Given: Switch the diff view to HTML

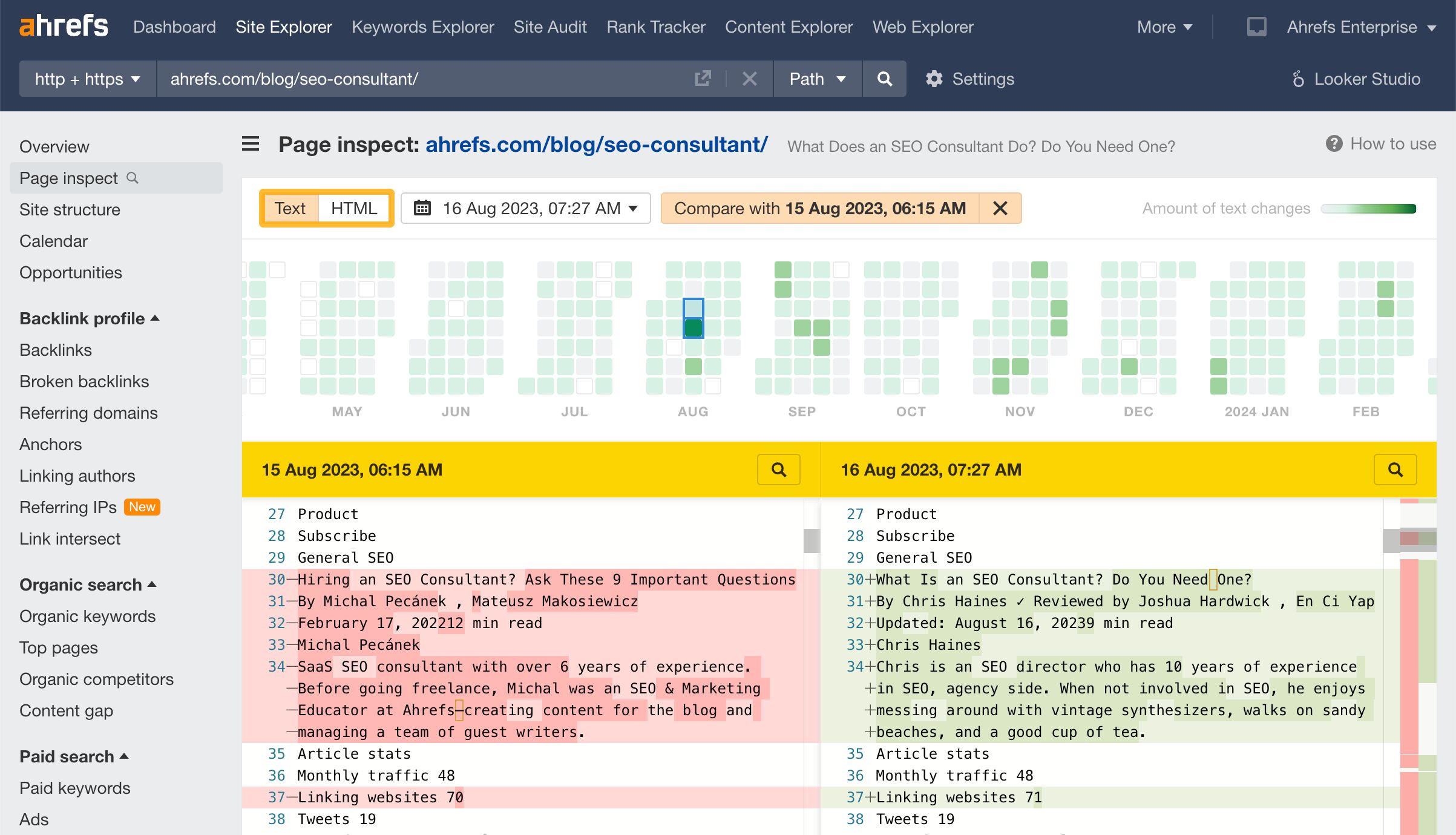Looking at the screenshot, I should (354, 208).
